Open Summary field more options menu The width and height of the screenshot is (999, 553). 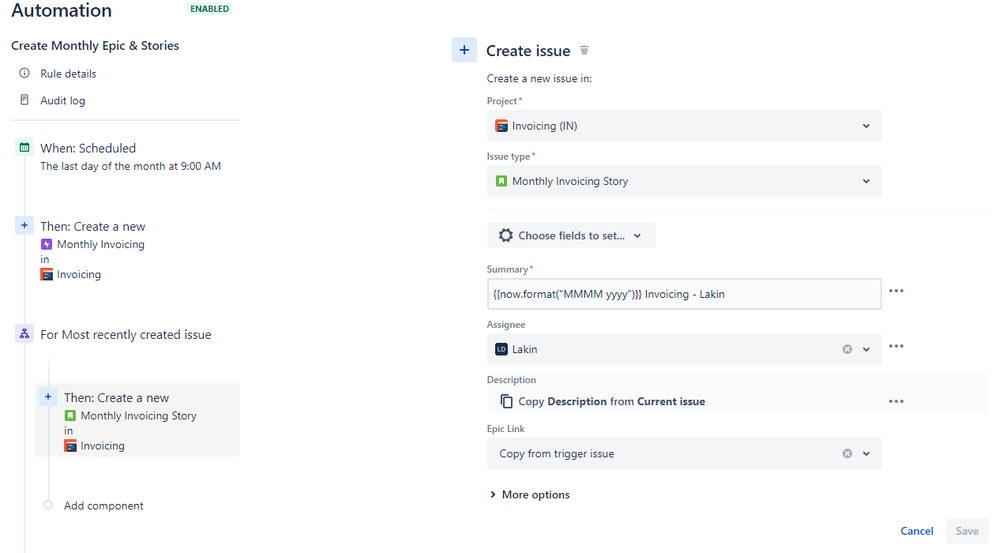(896, 291)
